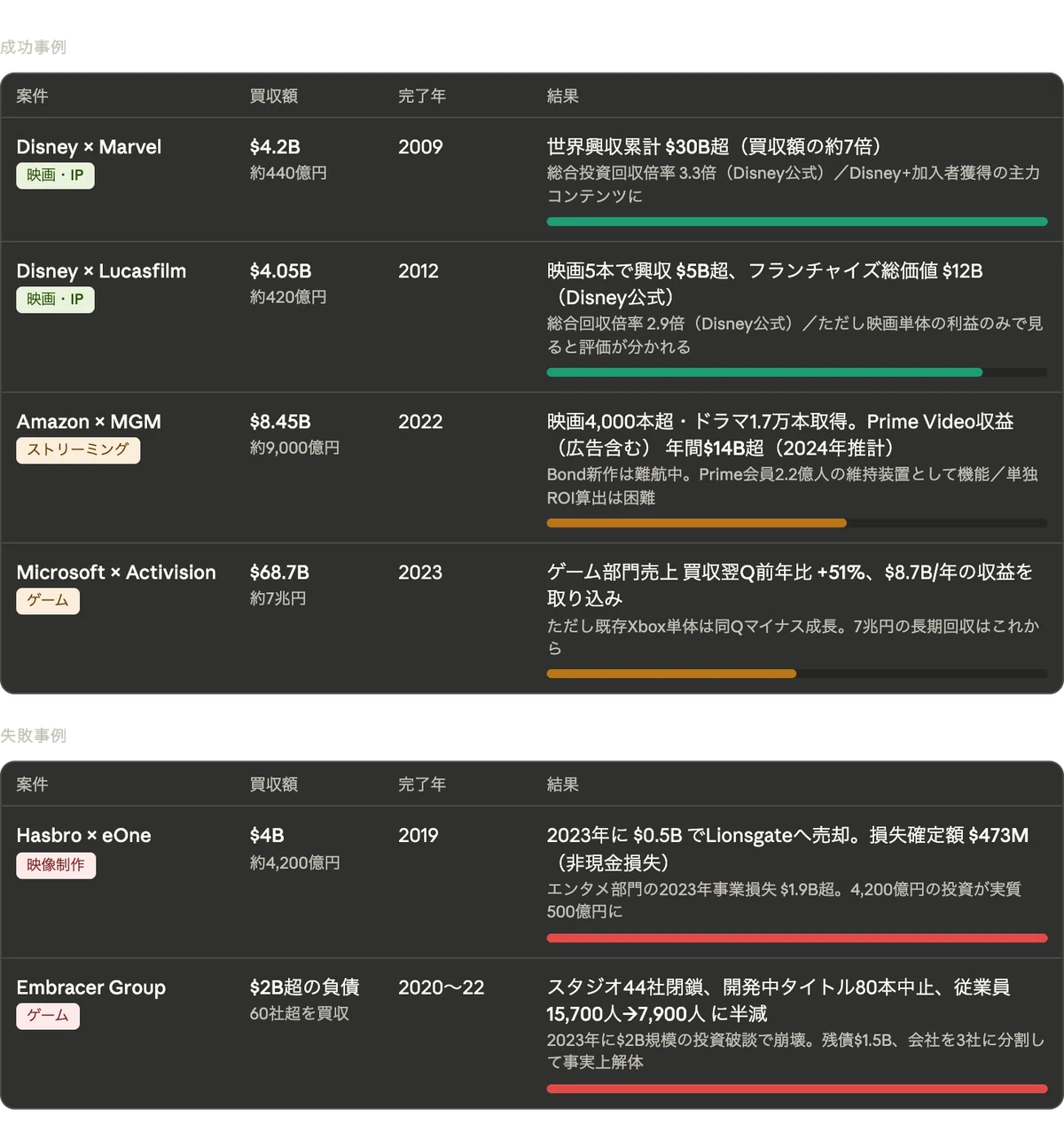Click the $2B超の負債 amount
The height and width of the screenshot is (1139, 1064).
305,987
